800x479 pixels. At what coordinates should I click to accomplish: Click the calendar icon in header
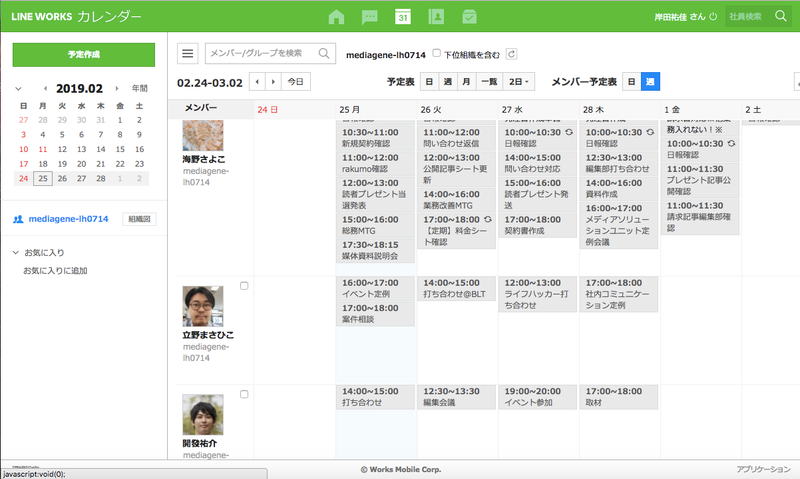(402, 17)
